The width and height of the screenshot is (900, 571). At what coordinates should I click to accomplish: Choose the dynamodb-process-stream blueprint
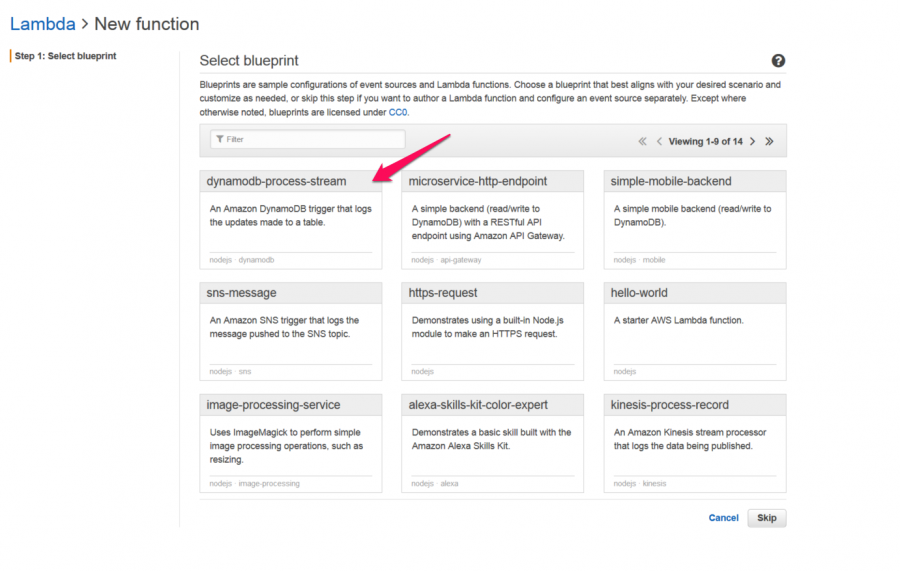pyautogui.click(x=290, y=220)
